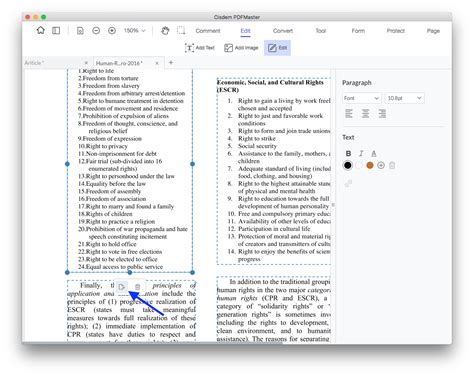Image resolution: width=474 pixels, height=376 pixels.
Task: Go to the Home icon
Action: pyautogui.click(x=40, y=31)
